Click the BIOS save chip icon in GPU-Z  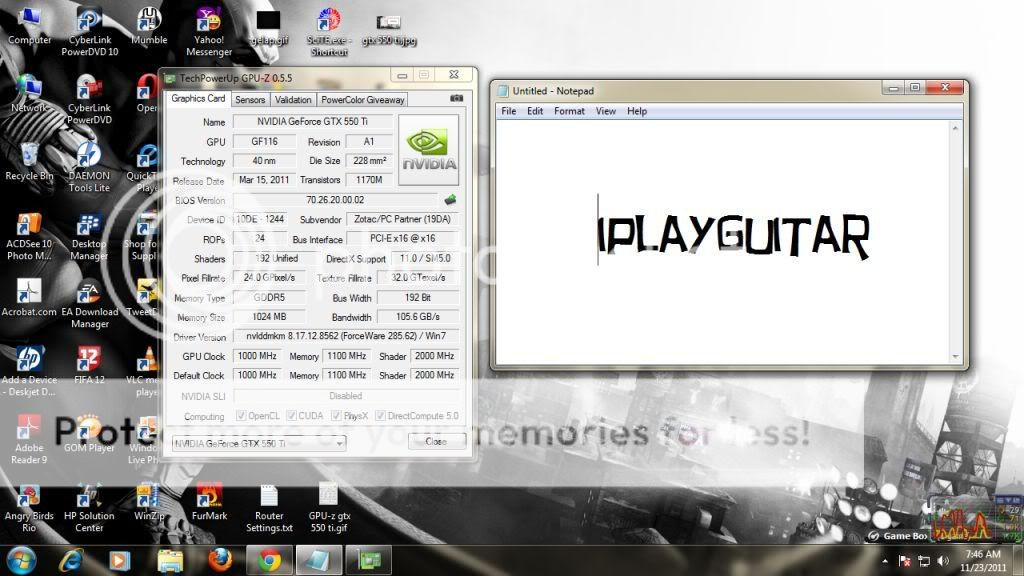coord(450,200)
